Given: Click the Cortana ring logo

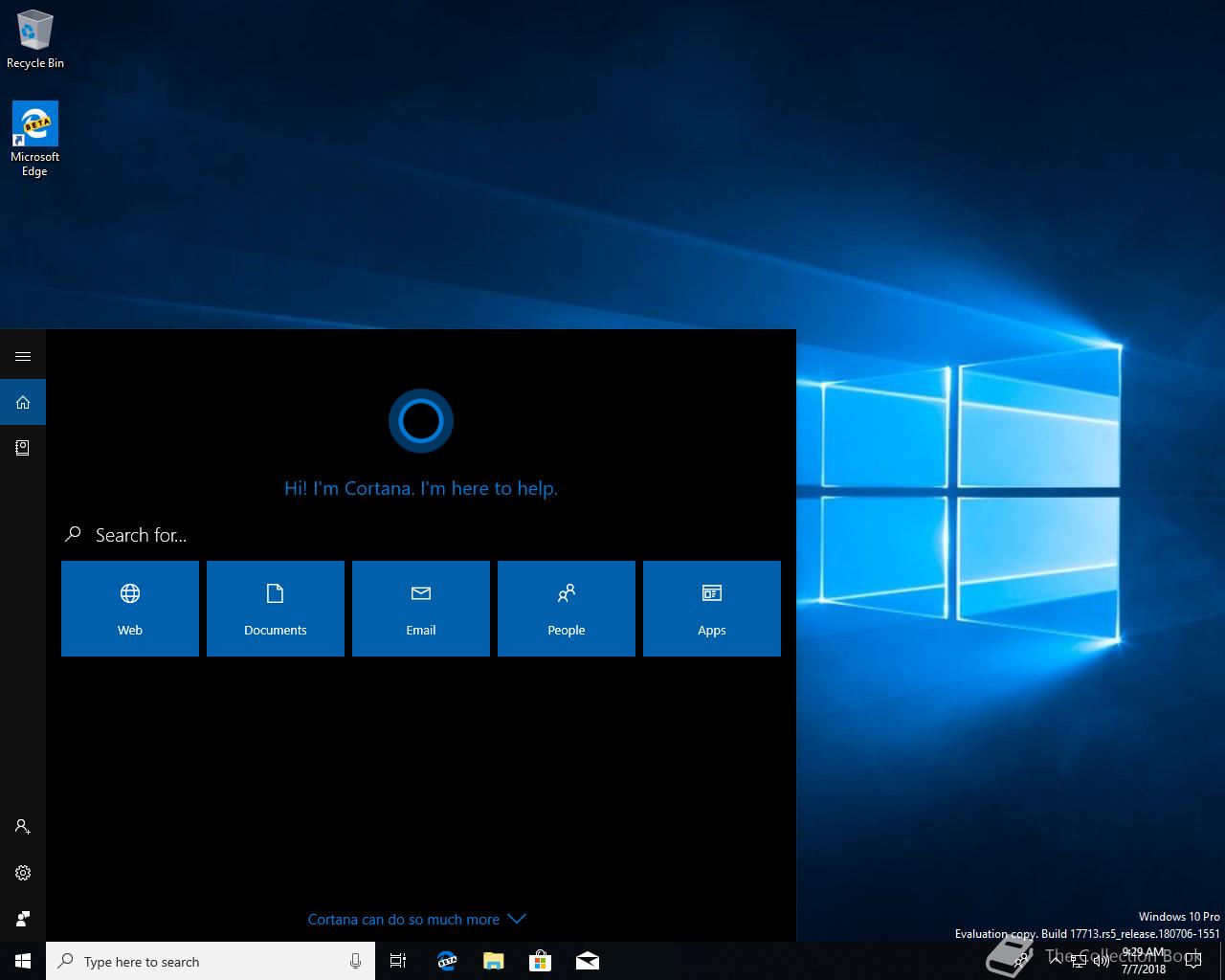Looking at the screenshot, I should pyautogui.click(x=421, y=421).
